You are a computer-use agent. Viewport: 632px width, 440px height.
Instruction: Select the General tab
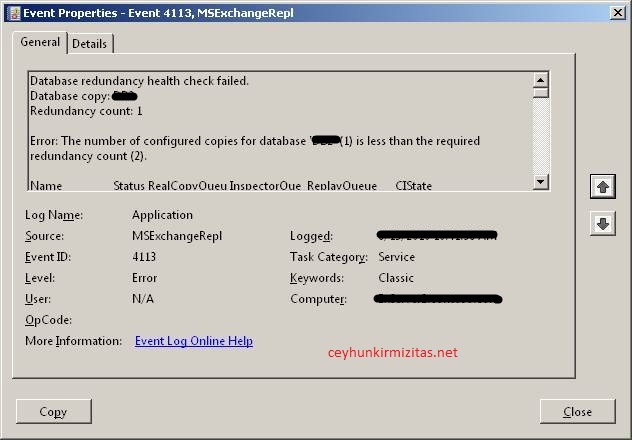(x=40, y=43)
